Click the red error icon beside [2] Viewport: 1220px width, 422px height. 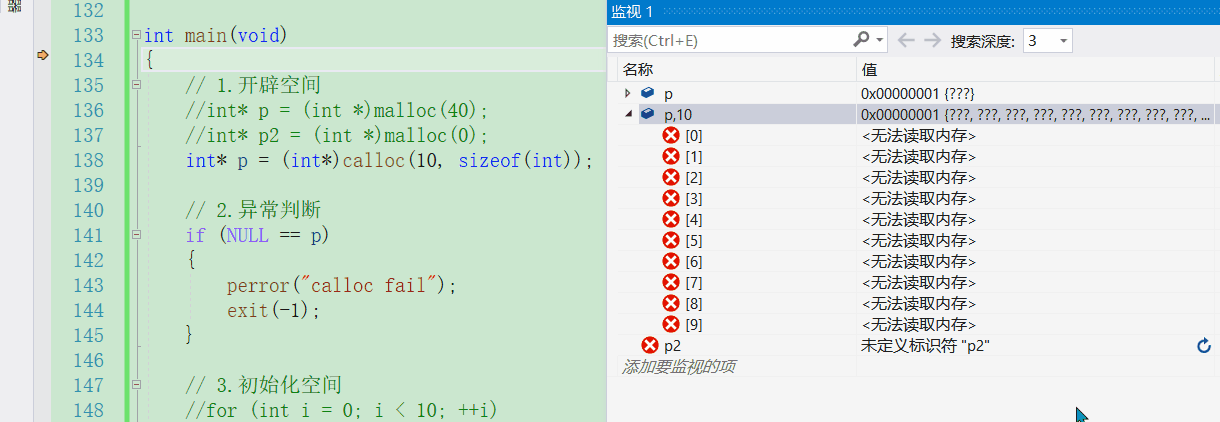(x=672, y=177)
